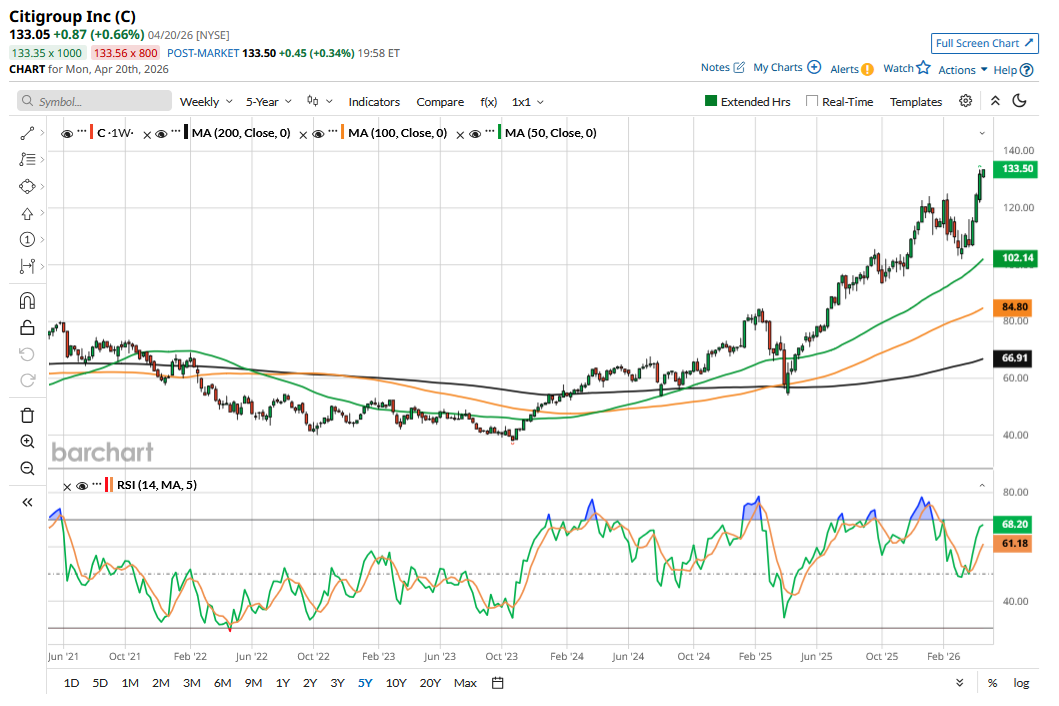Open the Indicators menu

[374, 102]
